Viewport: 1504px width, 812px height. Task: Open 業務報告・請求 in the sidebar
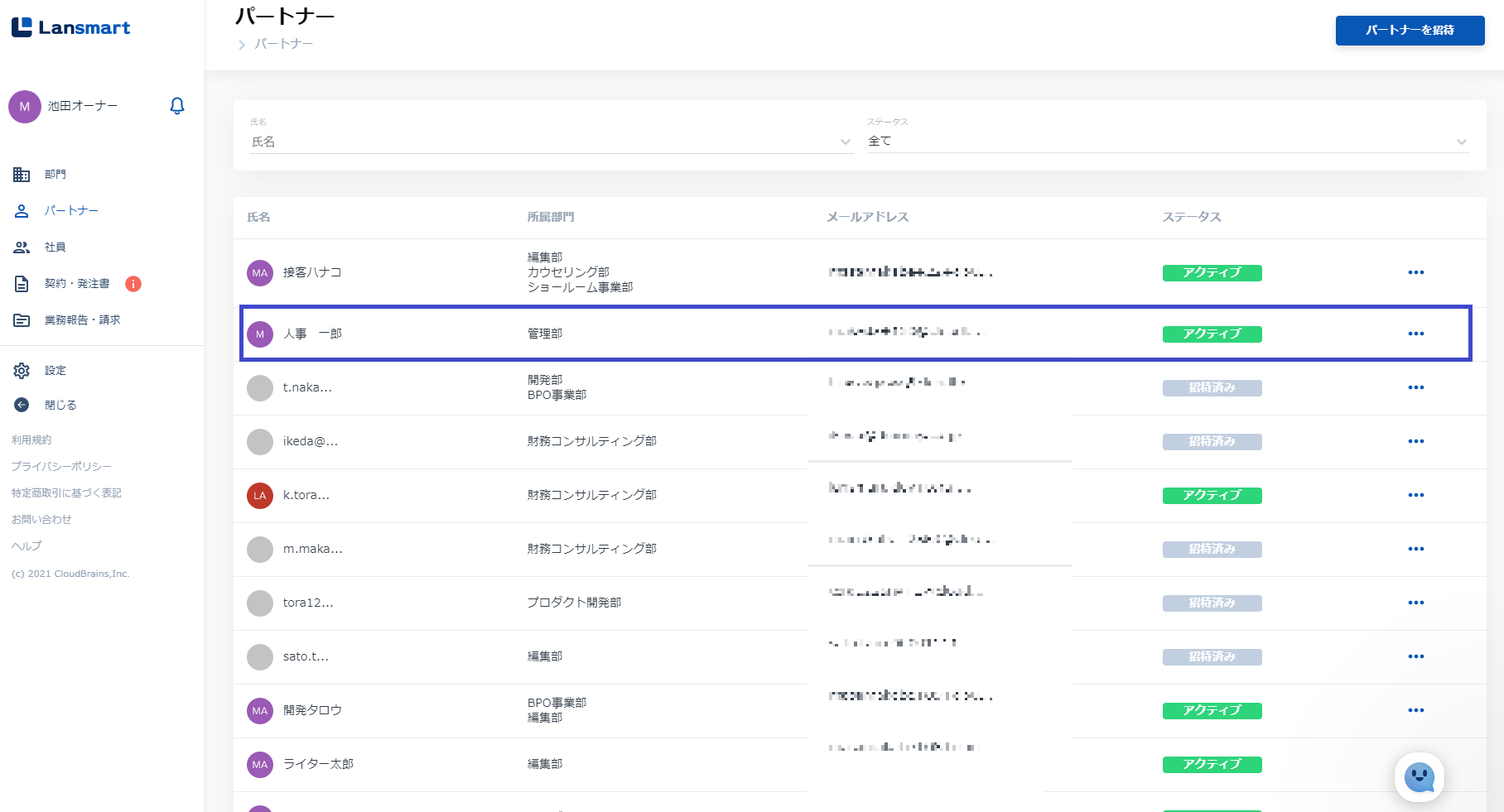82,320
